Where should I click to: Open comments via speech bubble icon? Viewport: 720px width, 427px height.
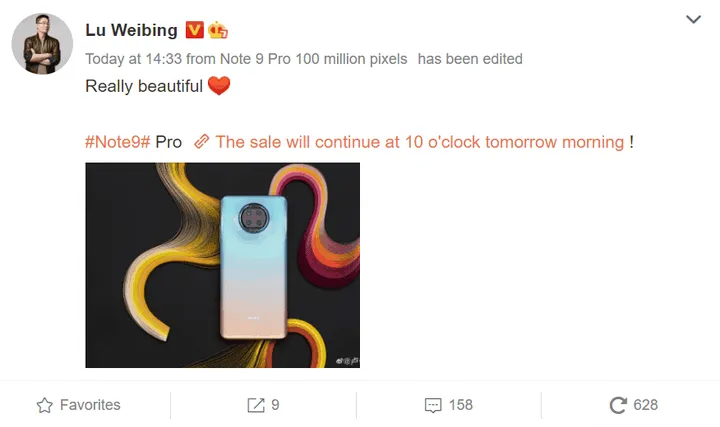[433, 405]
